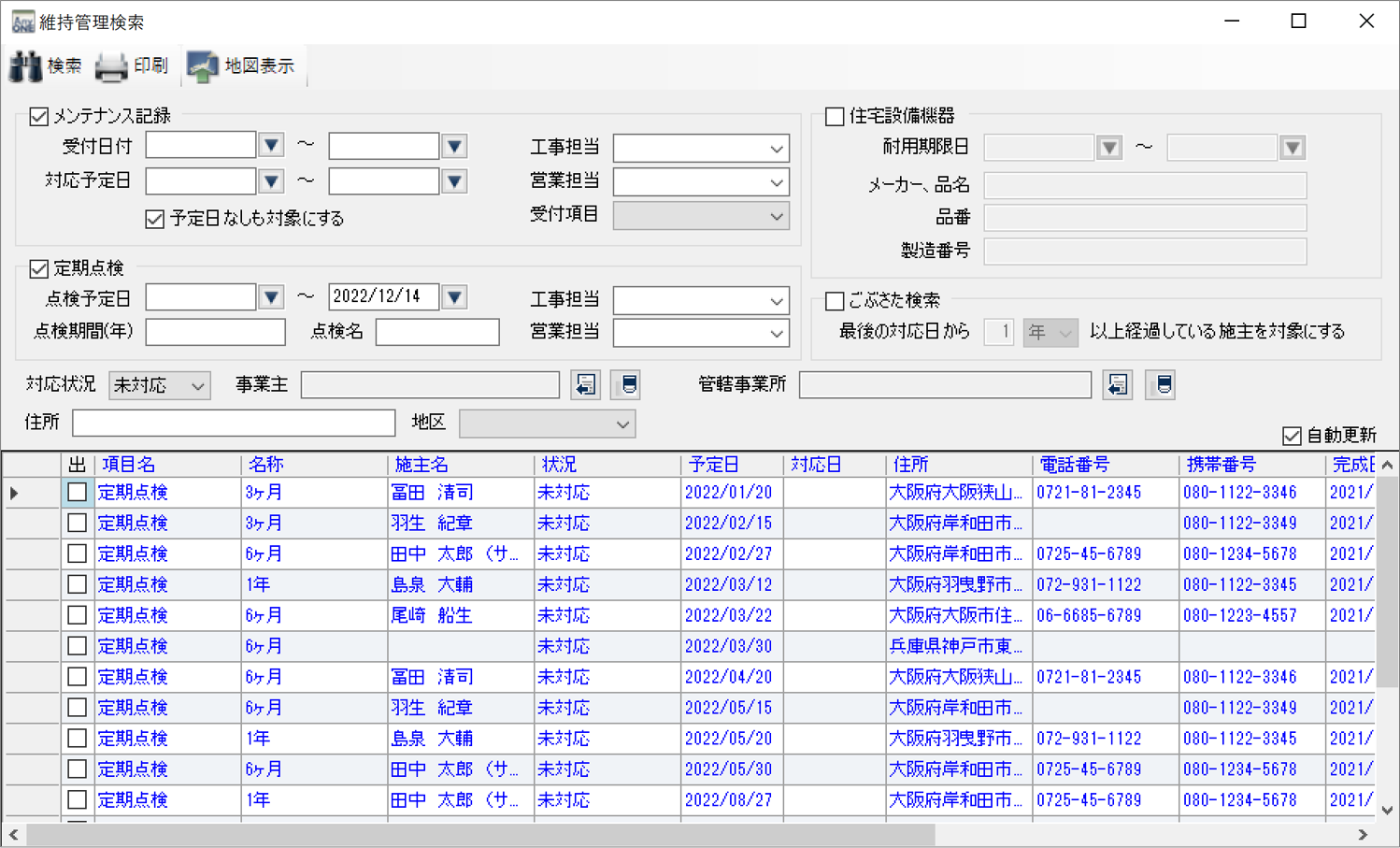Click the printer icon in toolbar
The image size is (1400, 848).
(x=111, y=66)
